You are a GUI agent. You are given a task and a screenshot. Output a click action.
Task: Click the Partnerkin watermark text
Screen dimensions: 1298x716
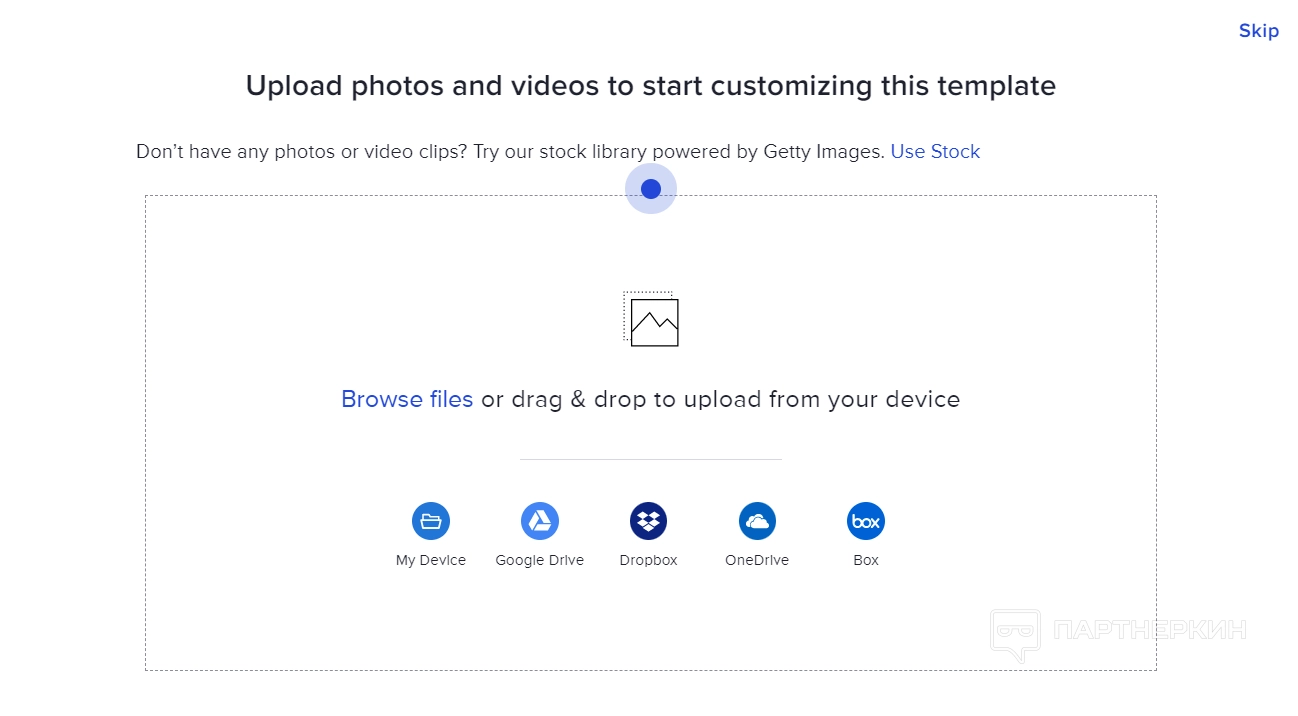tap(1150, 631)
